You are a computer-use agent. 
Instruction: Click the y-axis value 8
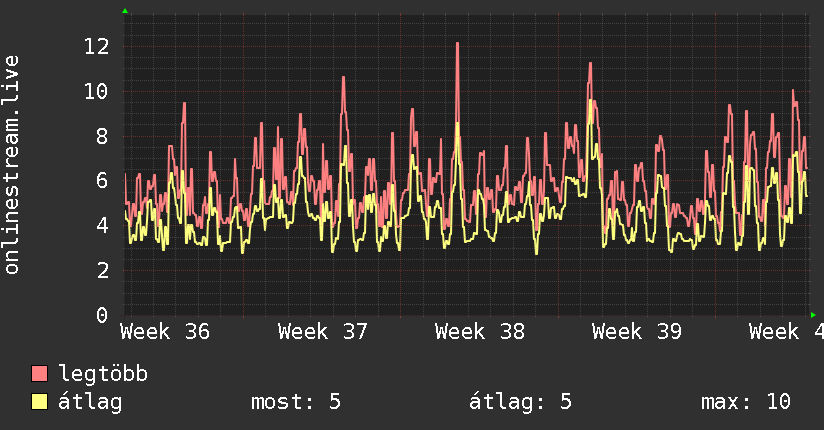pyautogui.click(x=103, y=137)
